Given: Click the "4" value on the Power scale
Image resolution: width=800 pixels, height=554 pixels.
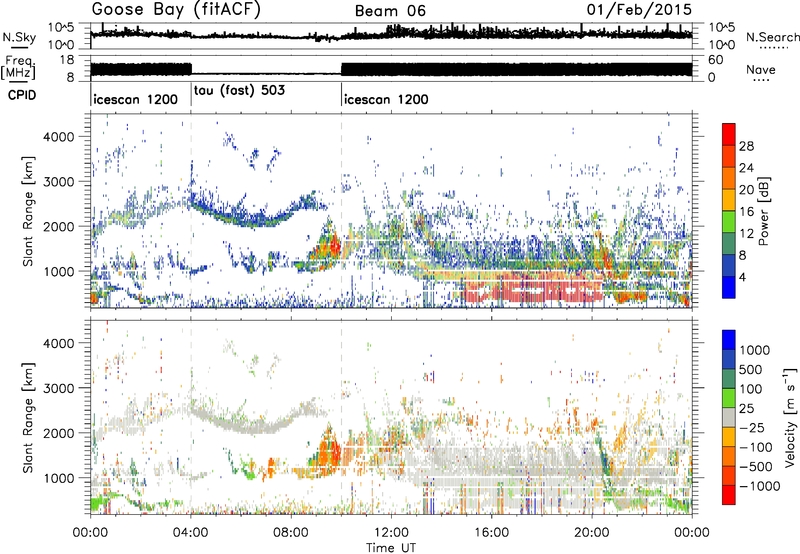Looking at the screenshot, I should (742, 278).
